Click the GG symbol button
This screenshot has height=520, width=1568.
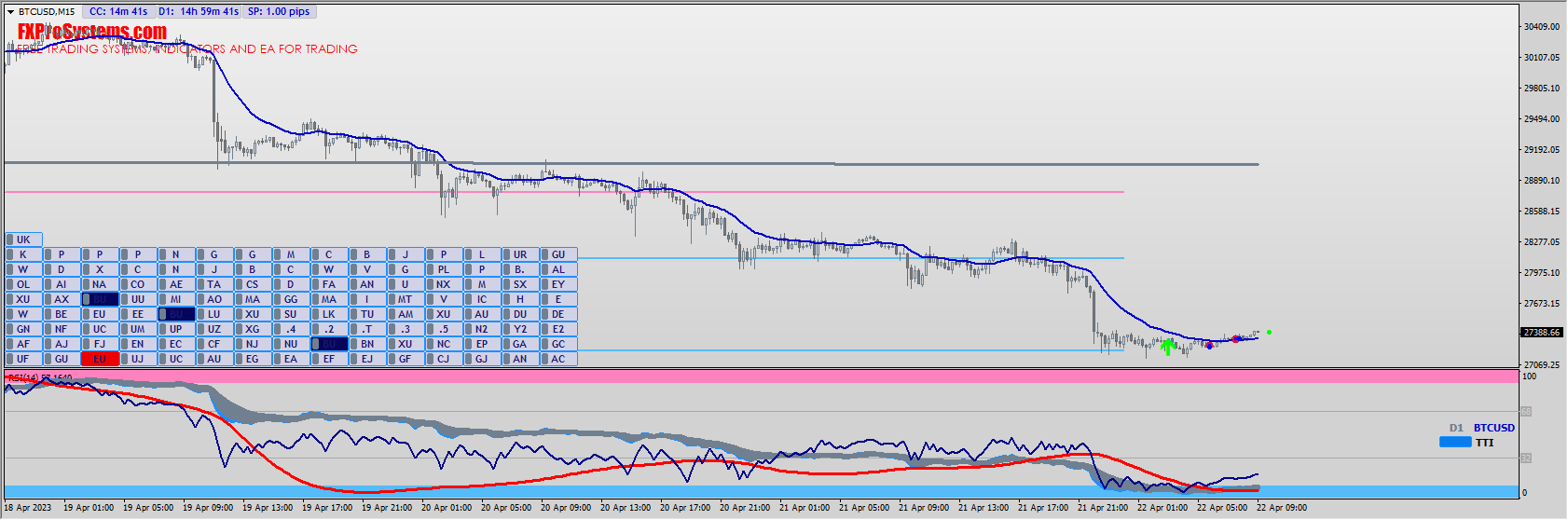(x=291, y=299)
